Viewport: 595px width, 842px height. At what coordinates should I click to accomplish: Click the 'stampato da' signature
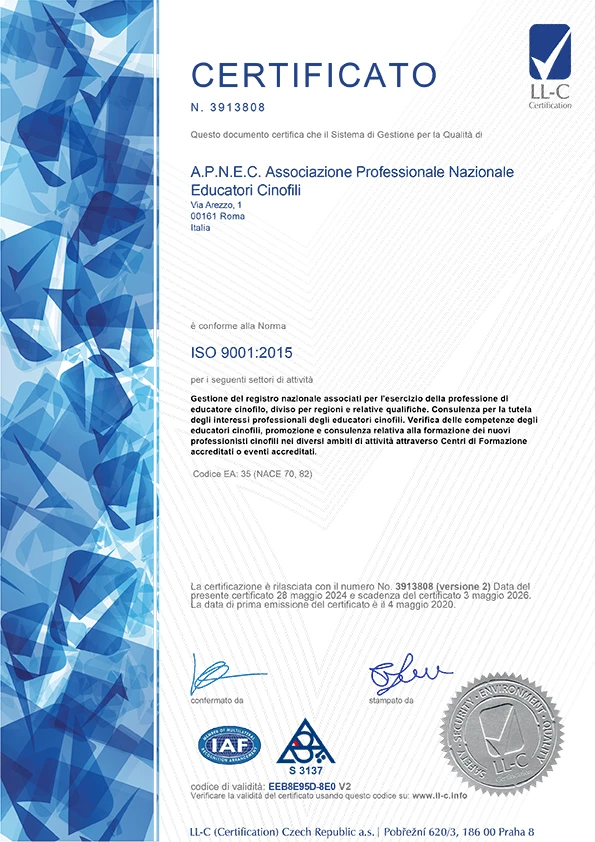tap(410, 673)
